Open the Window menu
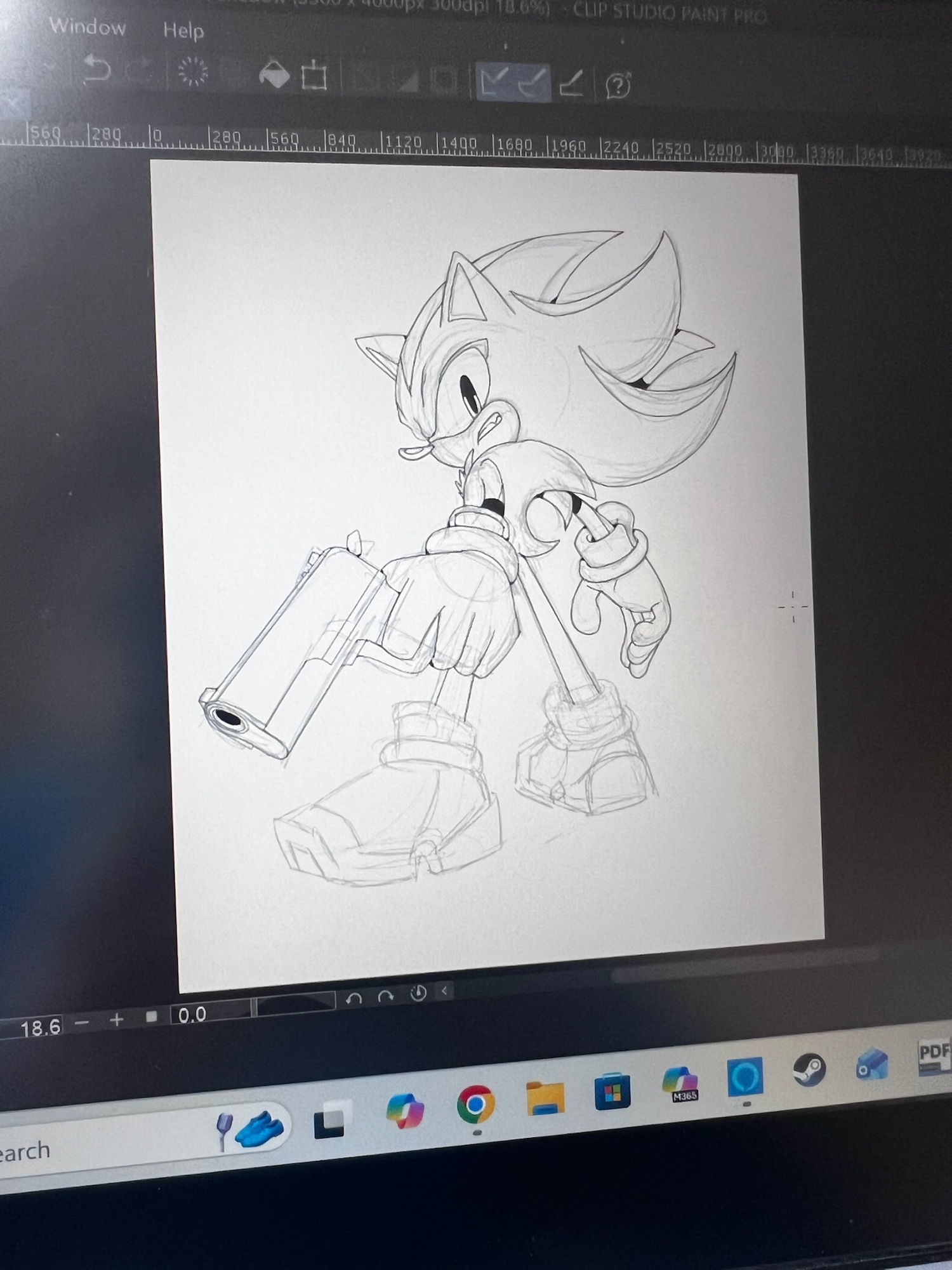 point(87,27)
